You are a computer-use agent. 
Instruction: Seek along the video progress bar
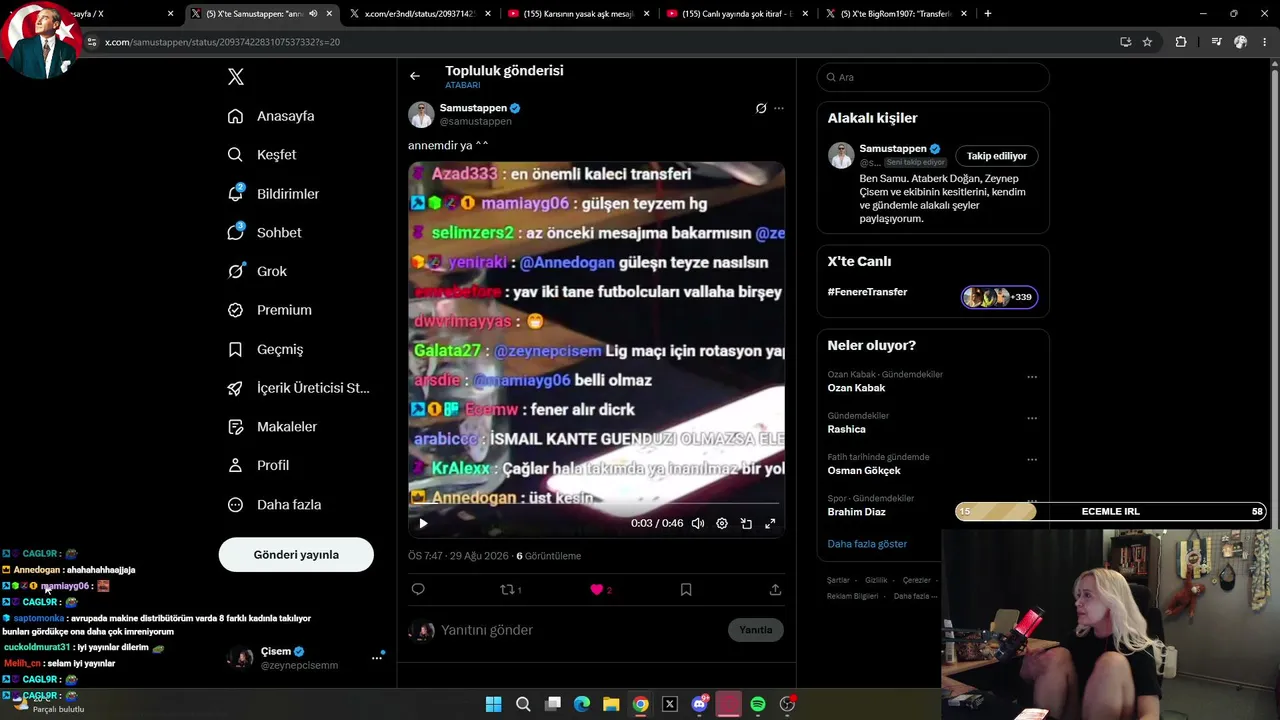point(596,504)
